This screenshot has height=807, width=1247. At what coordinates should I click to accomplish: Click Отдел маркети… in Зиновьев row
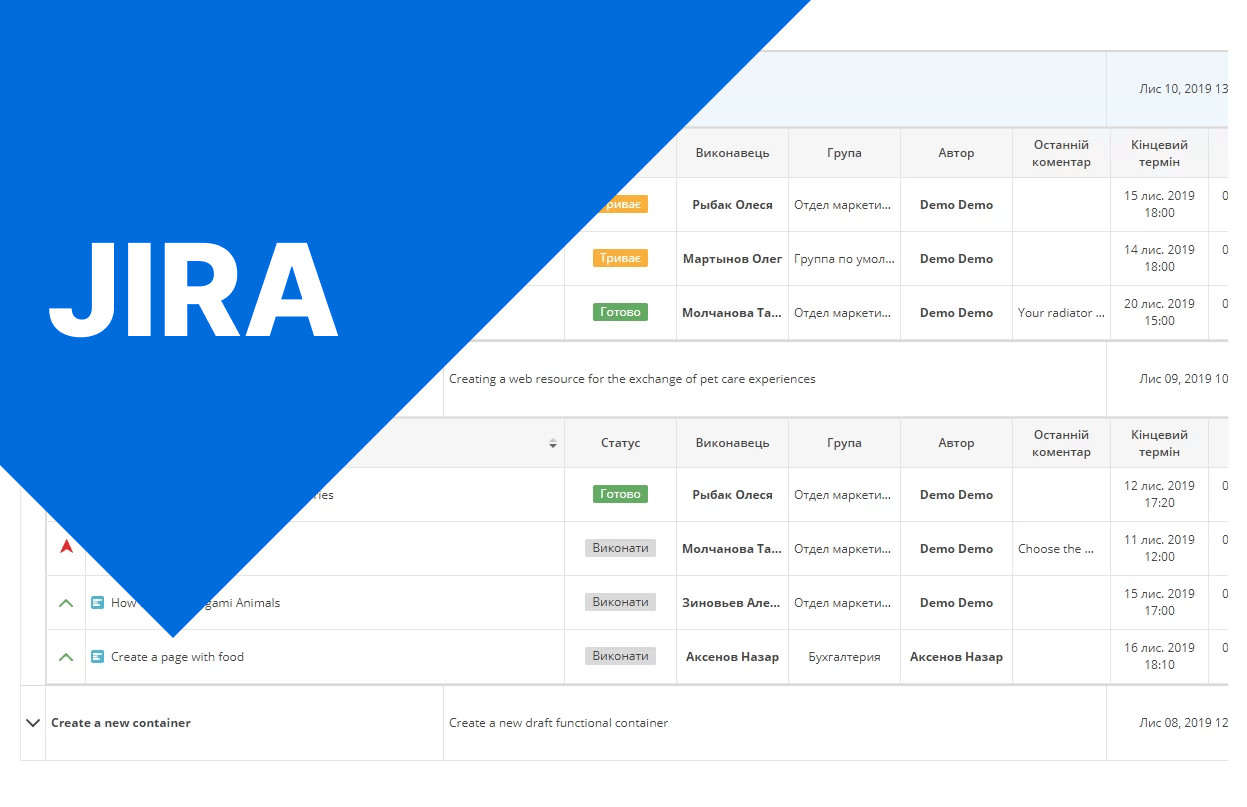pos(842,603)
